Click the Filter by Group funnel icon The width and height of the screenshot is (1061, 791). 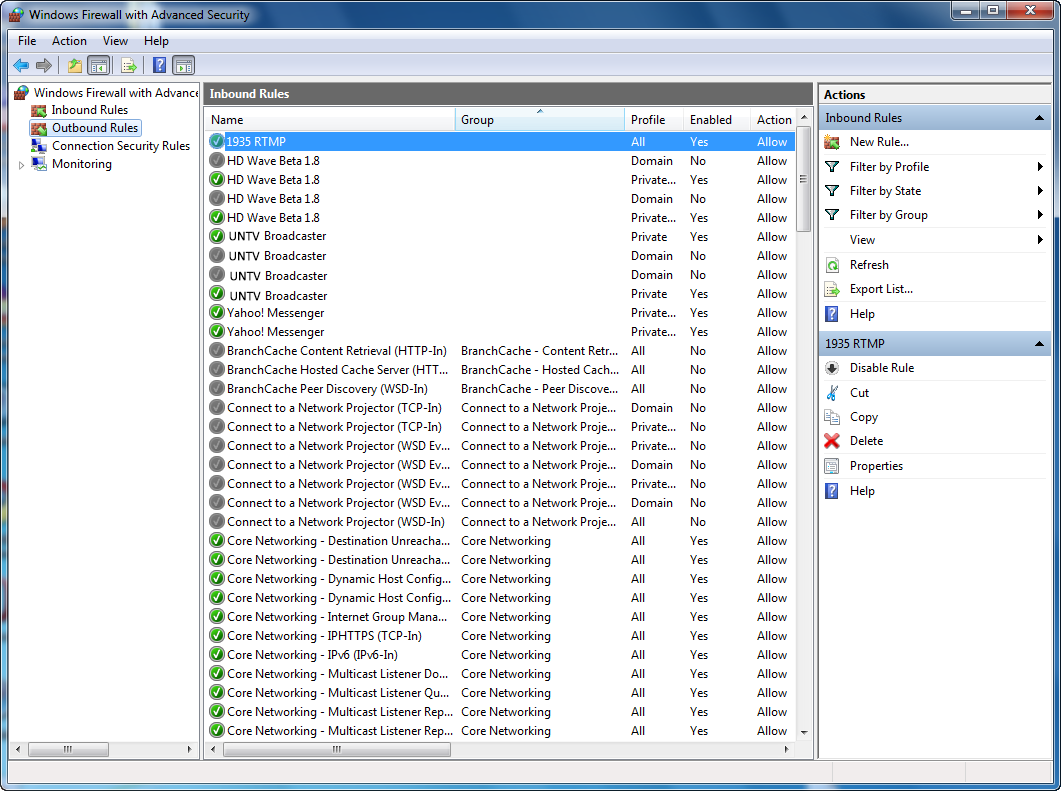tap(832, 215)
